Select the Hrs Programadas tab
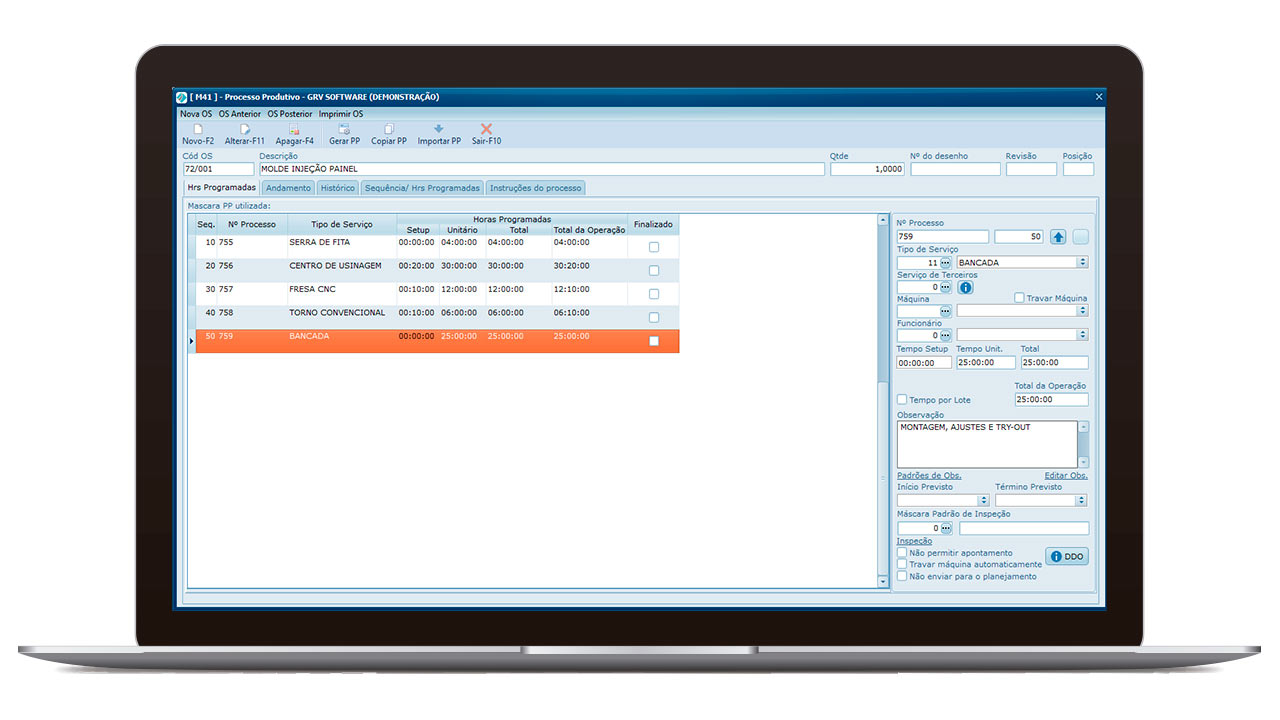1280x720 pixels. 222,187
